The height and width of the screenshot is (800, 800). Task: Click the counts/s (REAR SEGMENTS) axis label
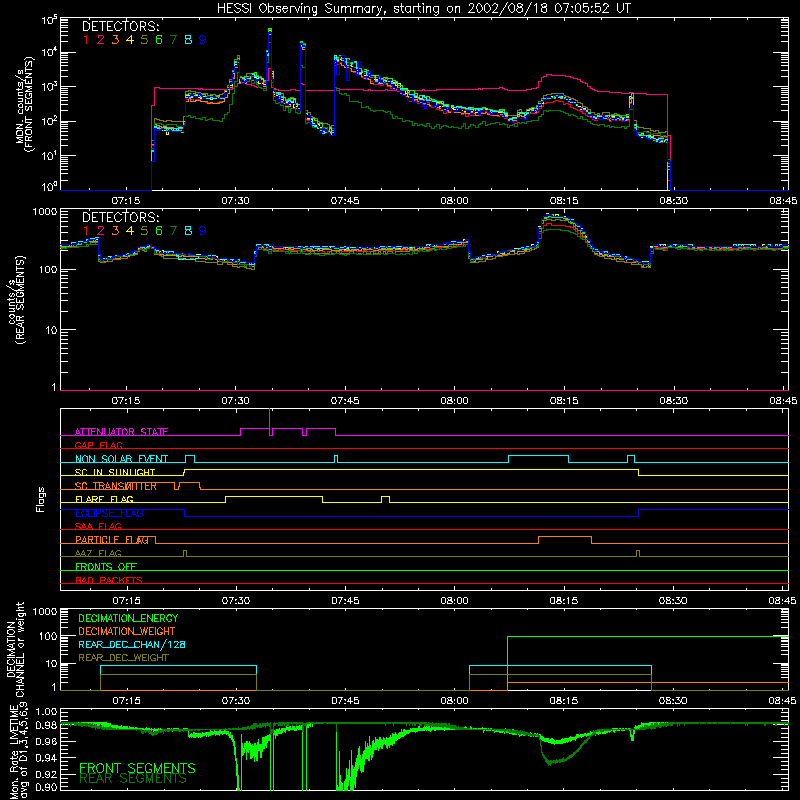[x=18, y=300]
